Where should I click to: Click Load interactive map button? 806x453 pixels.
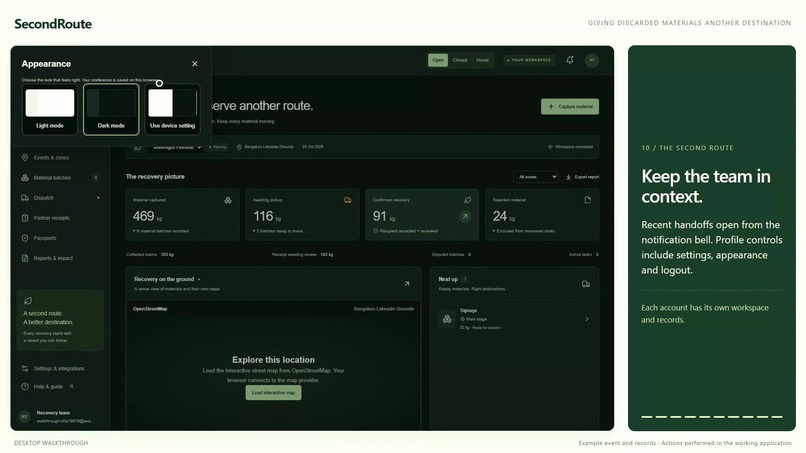(273, 392)
